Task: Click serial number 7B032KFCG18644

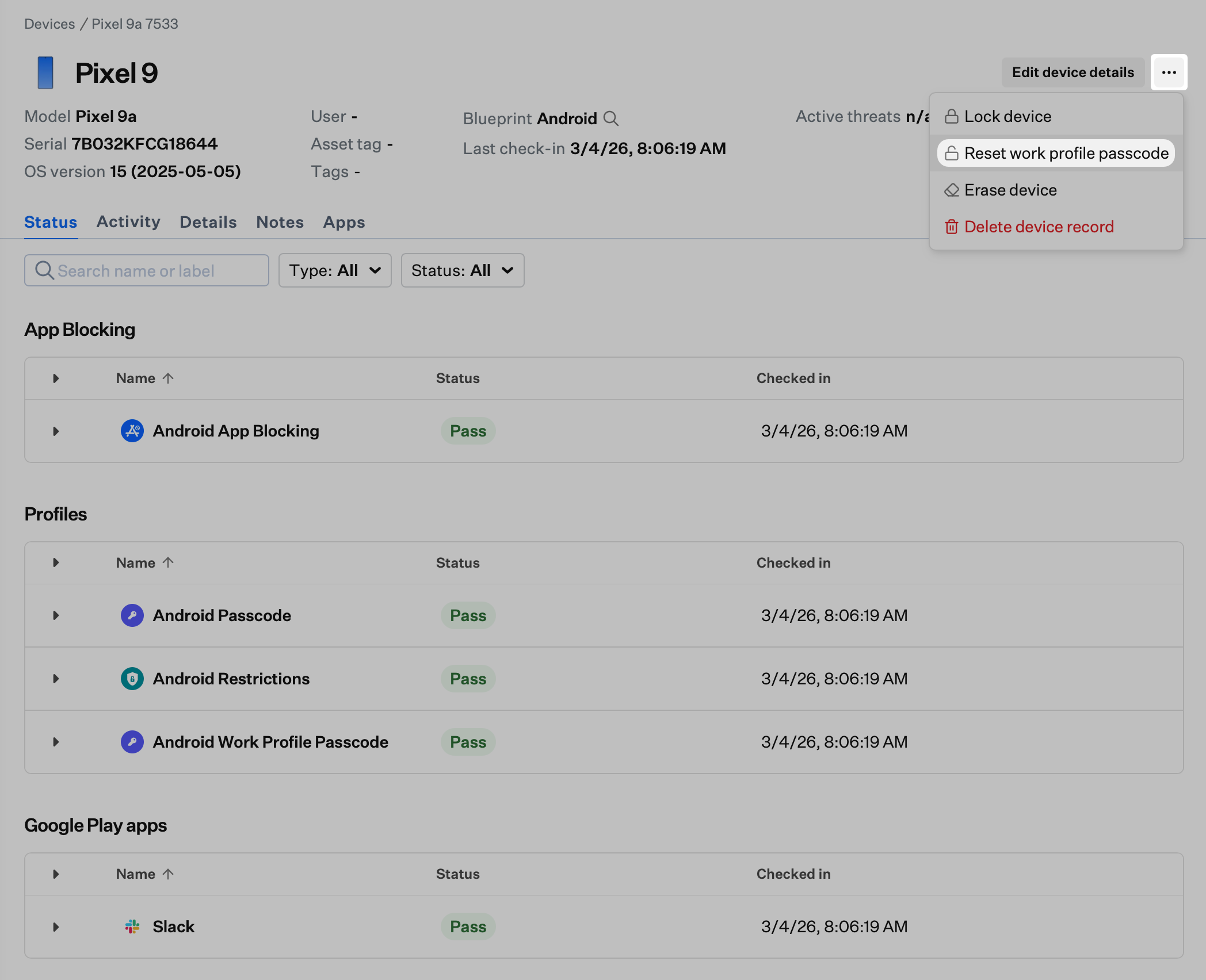Action: (144, 144)
